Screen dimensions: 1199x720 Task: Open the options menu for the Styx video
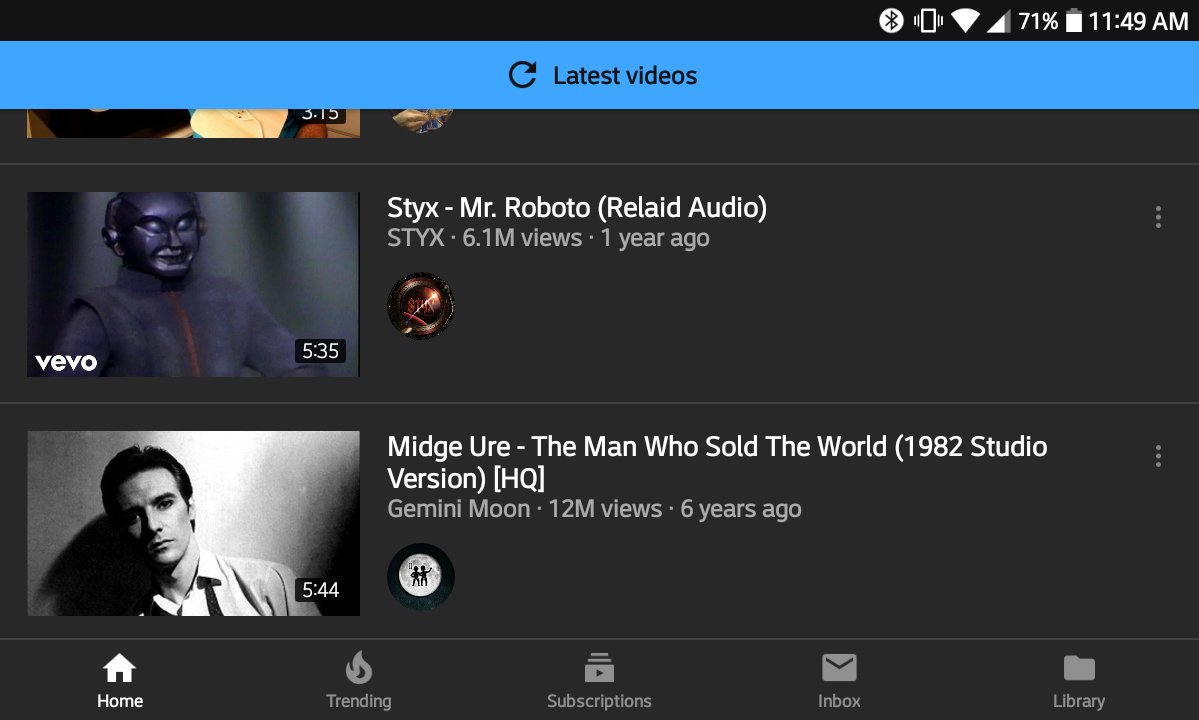click(x=1158, y=217)
